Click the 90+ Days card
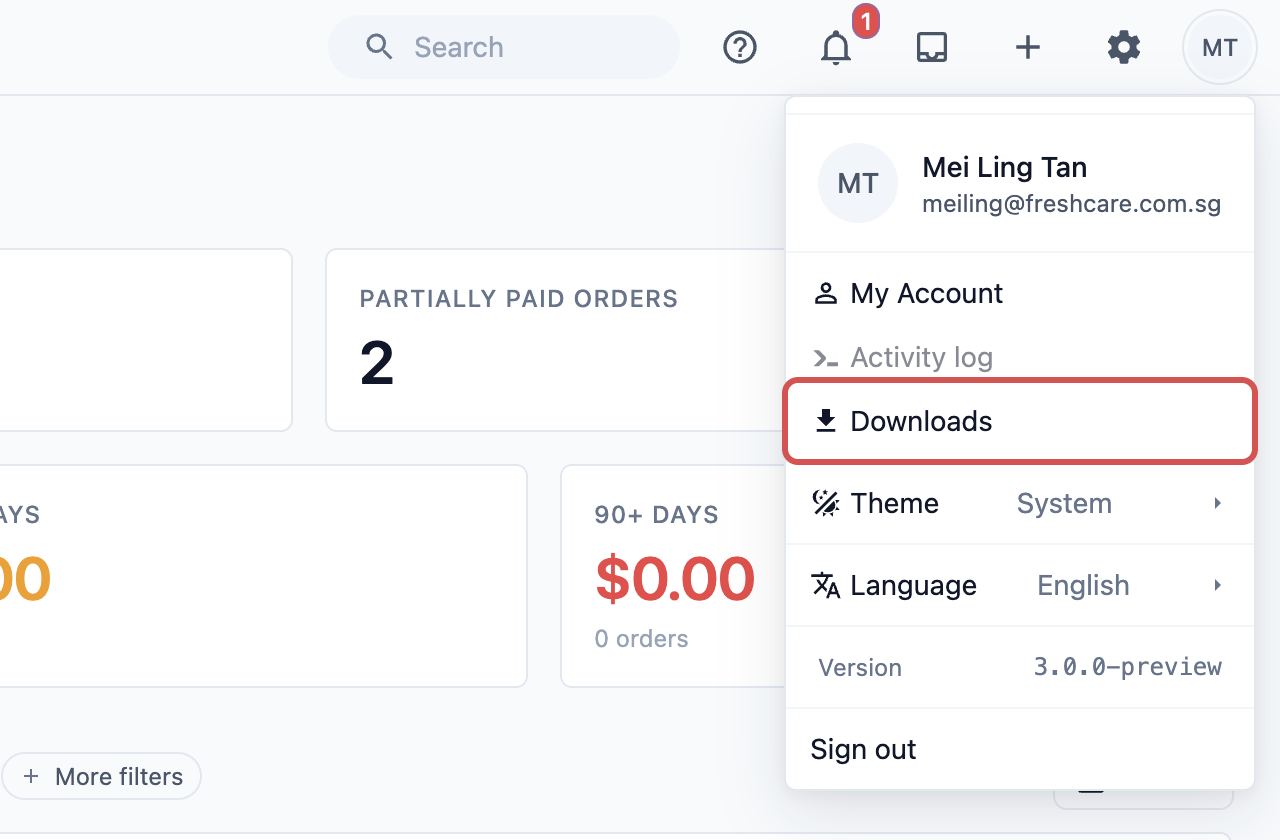Screen dimensions: 1280x840 [x=672, y=576]
